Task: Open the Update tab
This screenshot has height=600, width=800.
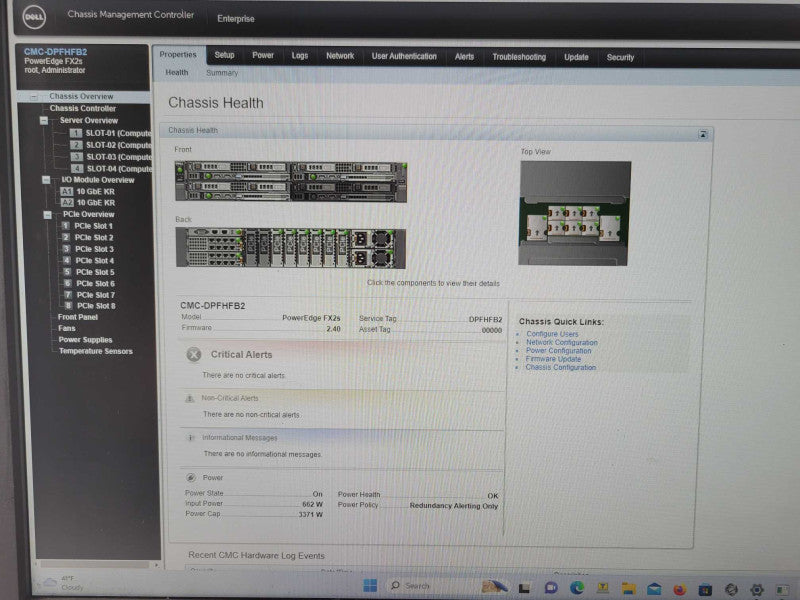Action: click(576, 57)
